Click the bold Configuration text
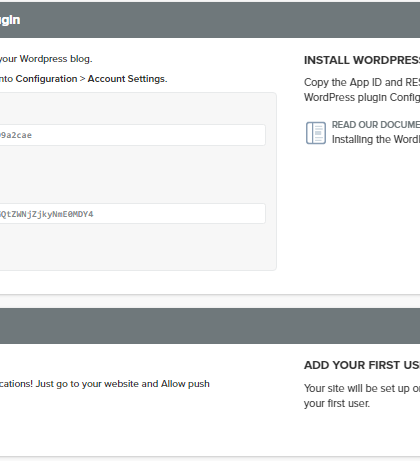The width and height of the screenshot is (420, 461). pyautogui.click(x=46, y=79)
